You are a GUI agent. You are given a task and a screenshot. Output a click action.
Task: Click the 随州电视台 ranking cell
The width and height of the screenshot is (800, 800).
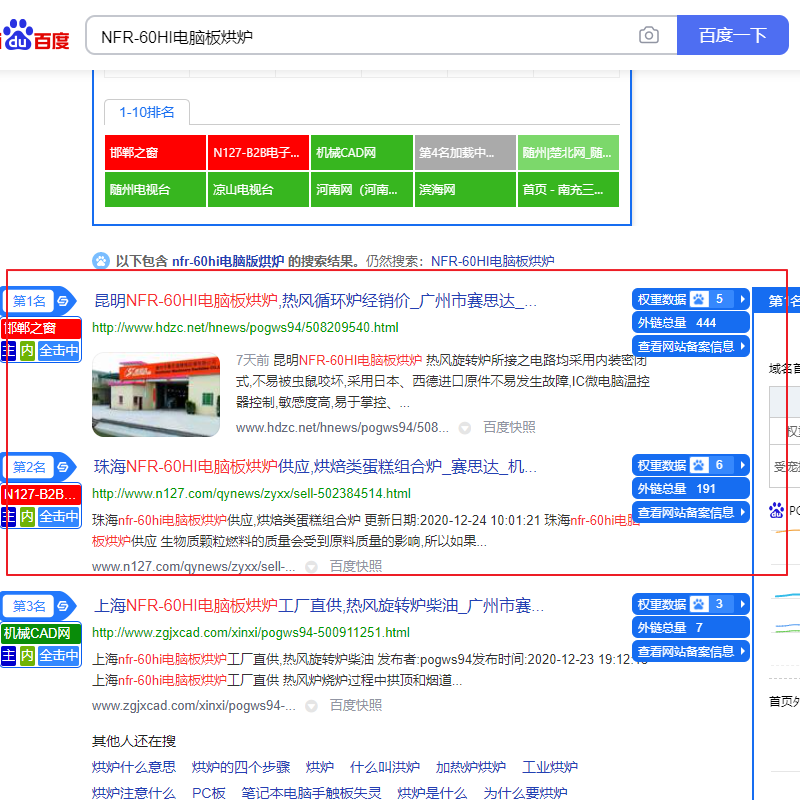(155, 190)
